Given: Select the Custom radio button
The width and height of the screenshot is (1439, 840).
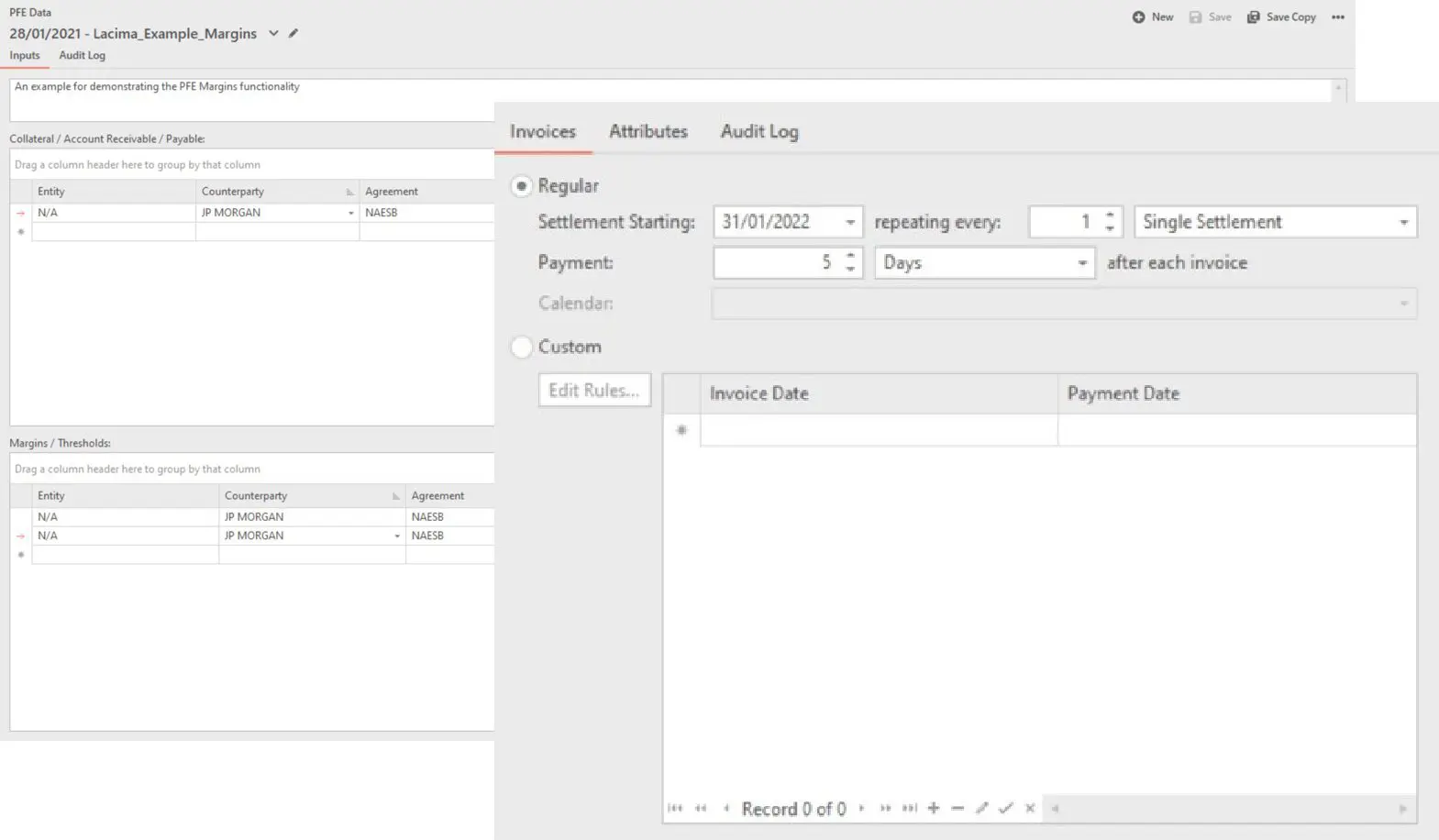Looking at the screenshot, I should pyautogui.click(x=521, y=347).
